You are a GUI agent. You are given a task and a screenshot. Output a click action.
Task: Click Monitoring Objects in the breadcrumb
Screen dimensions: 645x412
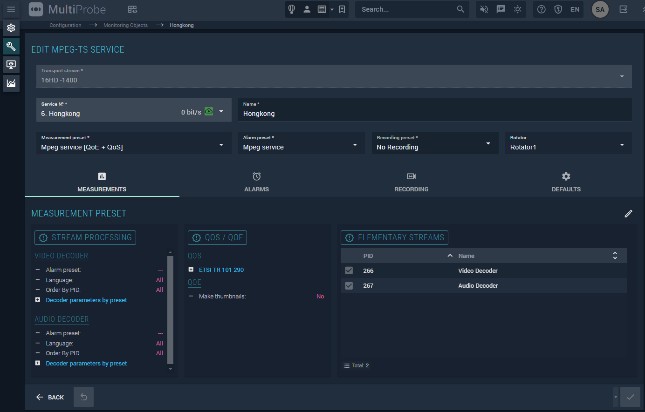click(127, 24)
